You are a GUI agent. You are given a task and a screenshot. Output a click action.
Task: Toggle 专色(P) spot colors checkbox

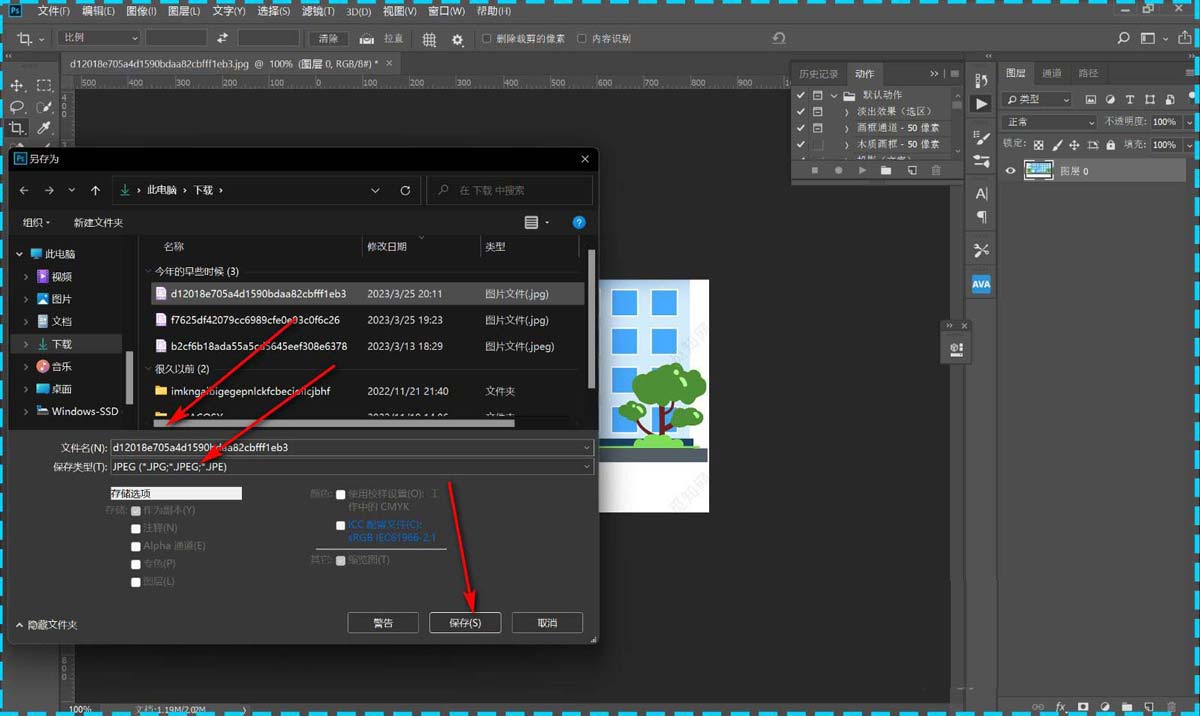[136, 564]
